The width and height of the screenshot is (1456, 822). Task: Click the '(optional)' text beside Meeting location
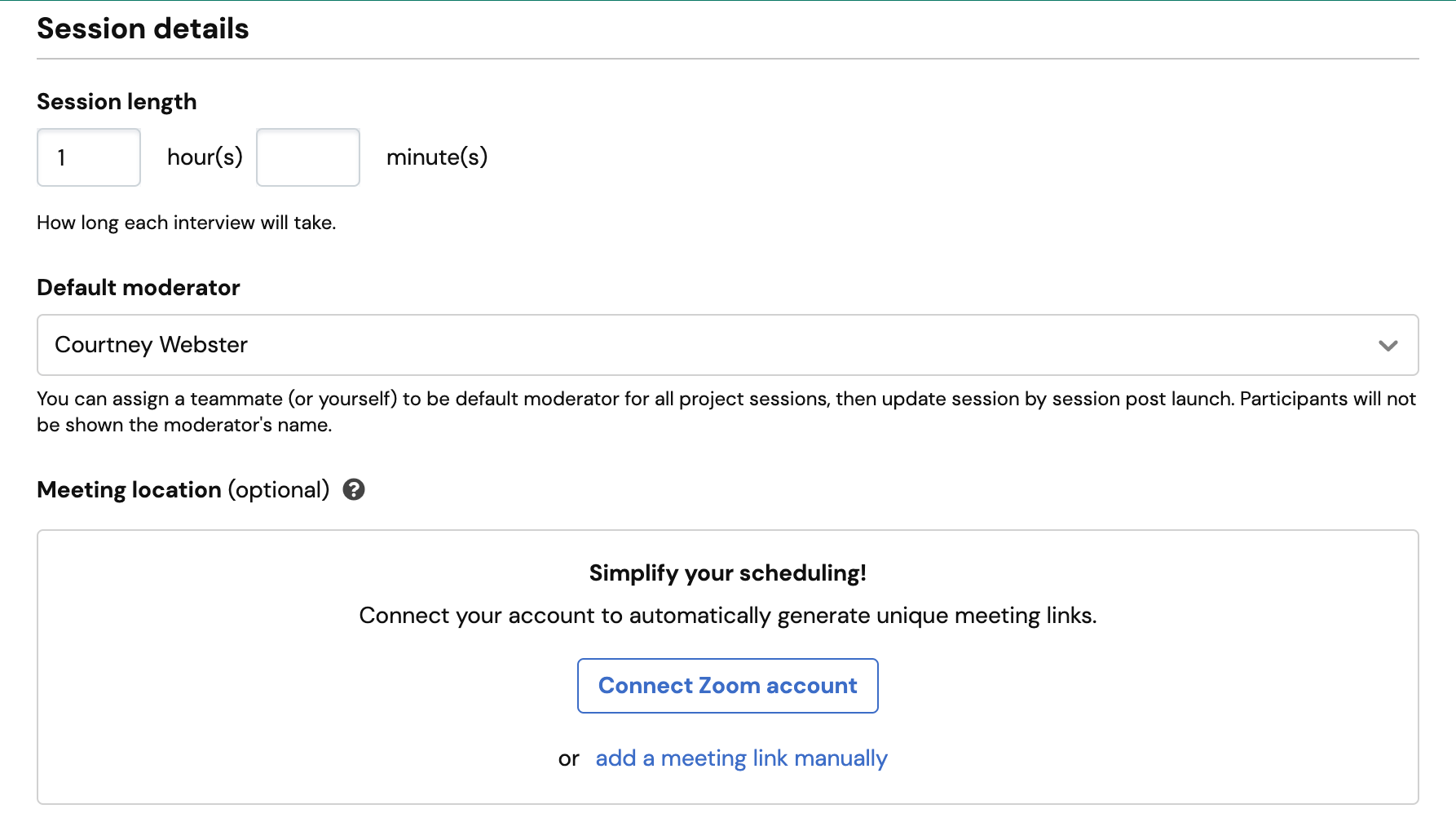pyautogui.click(x=279, y=490)
